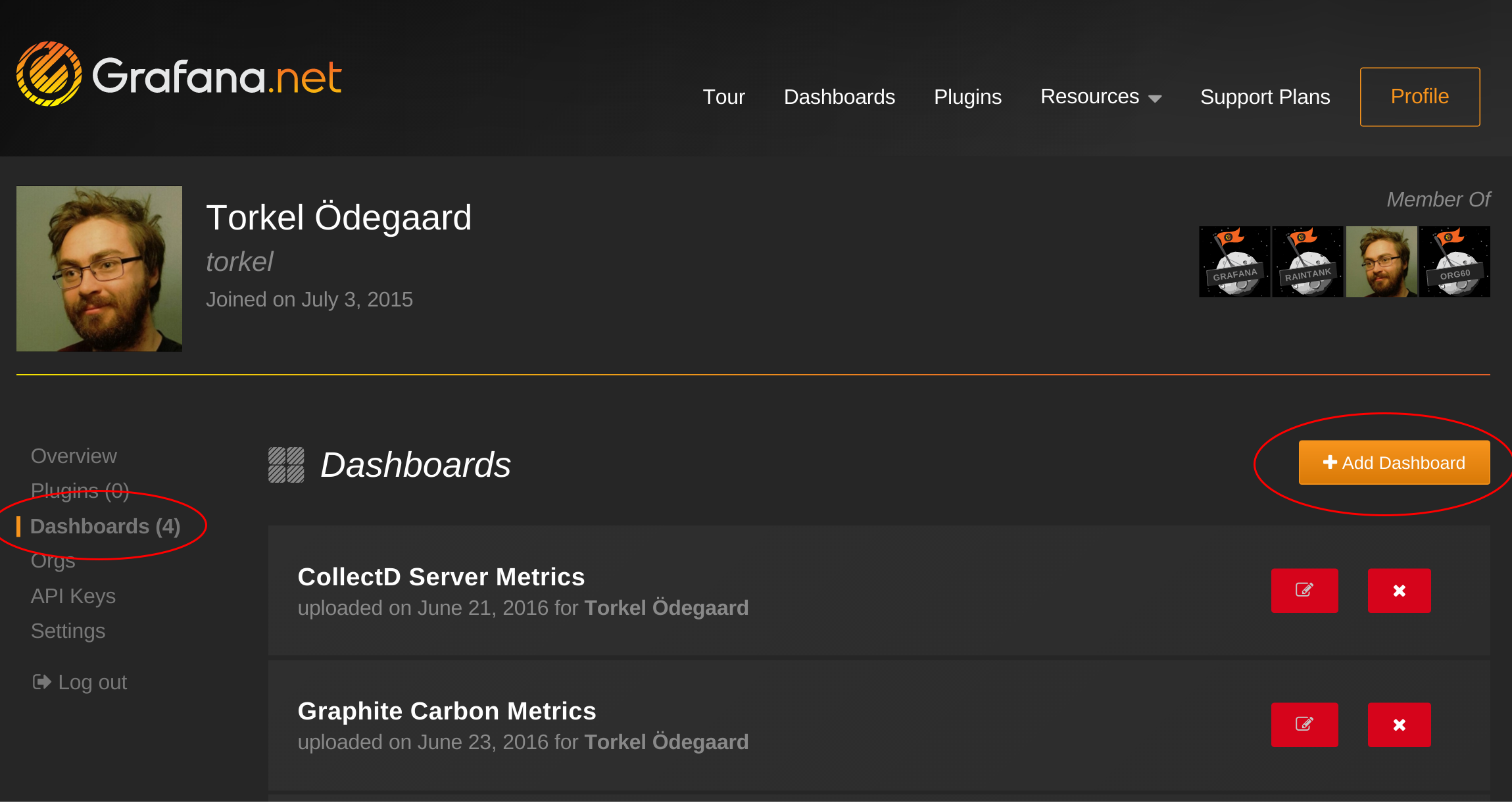
Task: Open API Keys in the sidebar
Action: [73, 596]
